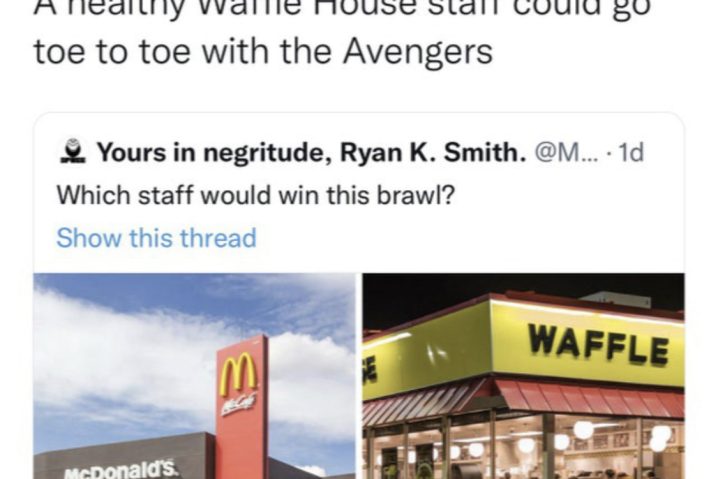Click the partially cut-off top tweet line

point(343,10)
